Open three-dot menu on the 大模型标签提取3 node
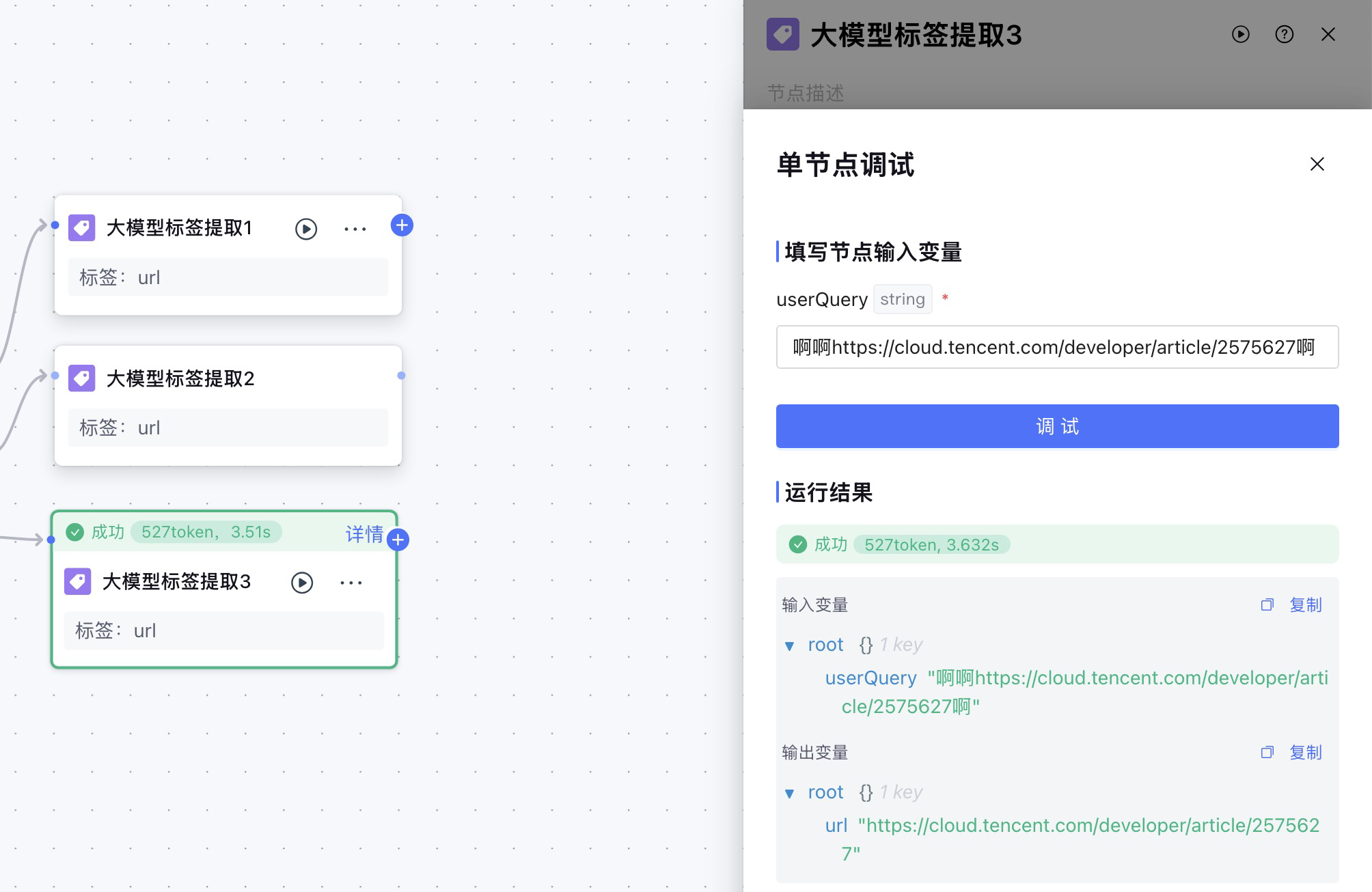The image size is (1372, 892). (x=351, y=583)
